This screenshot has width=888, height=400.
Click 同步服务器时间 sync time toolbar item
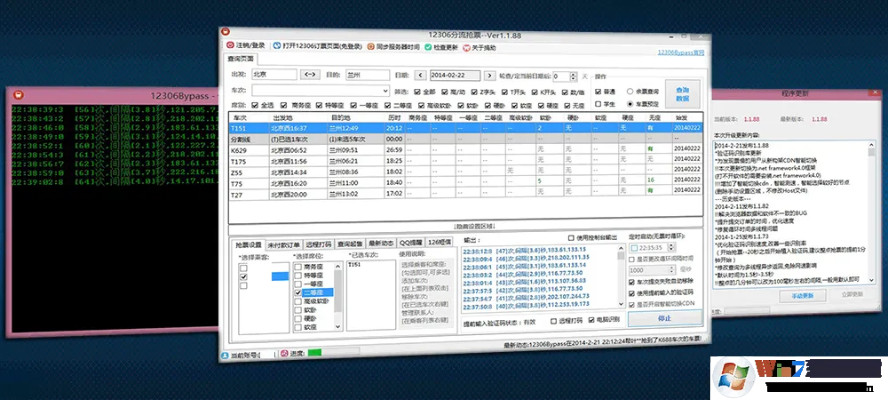394,47
